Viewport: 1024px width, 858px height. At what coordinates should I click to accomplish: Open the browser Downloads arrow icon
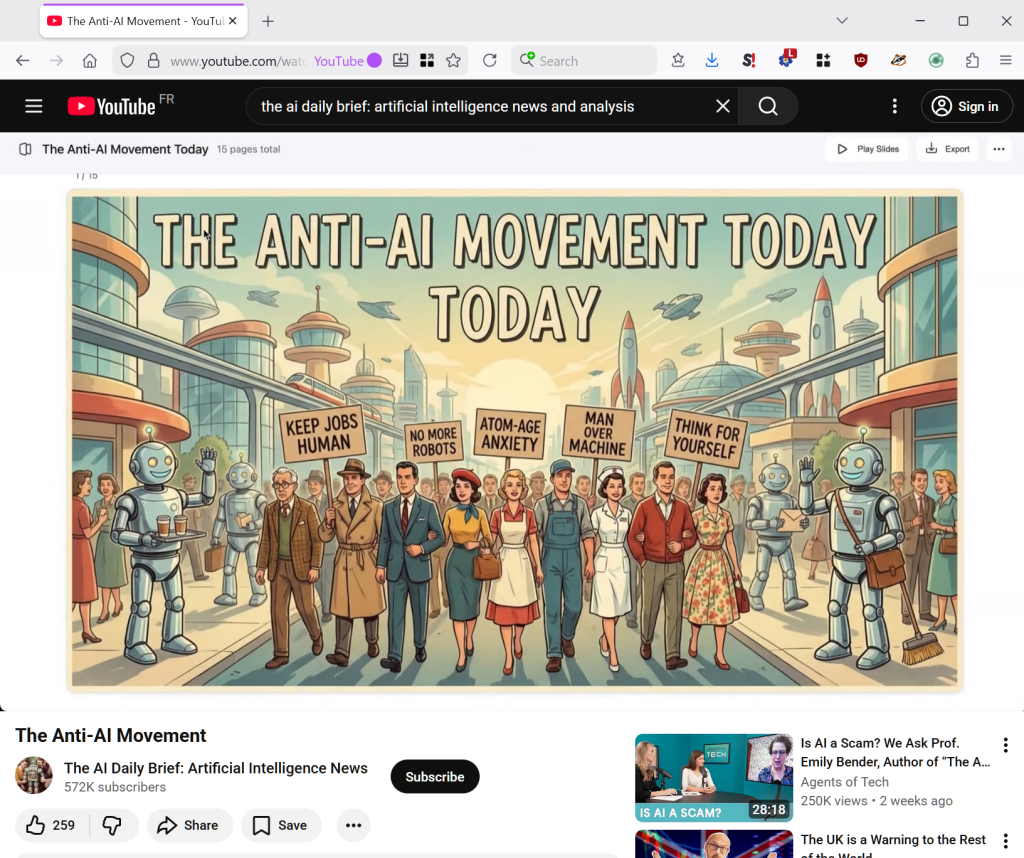712,61
